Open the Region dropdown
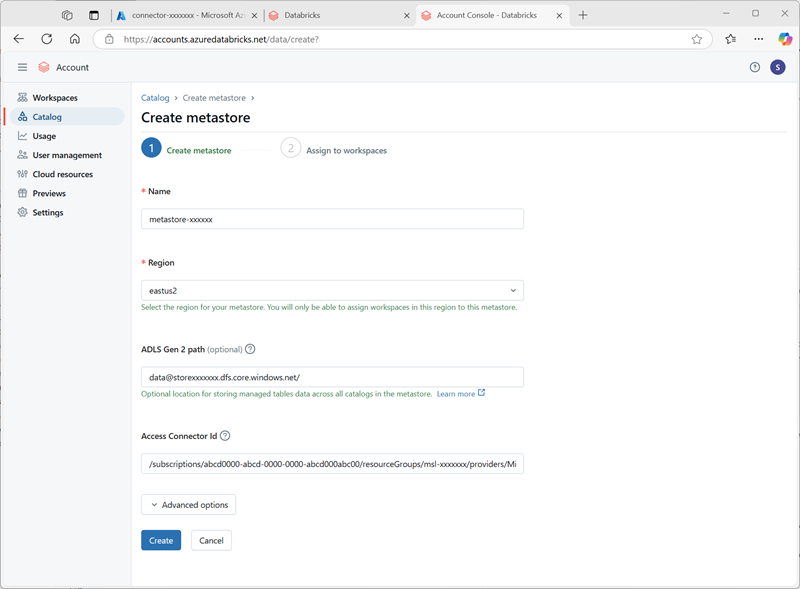The width and height of the screenshot is (800, 589). point(332,290)
